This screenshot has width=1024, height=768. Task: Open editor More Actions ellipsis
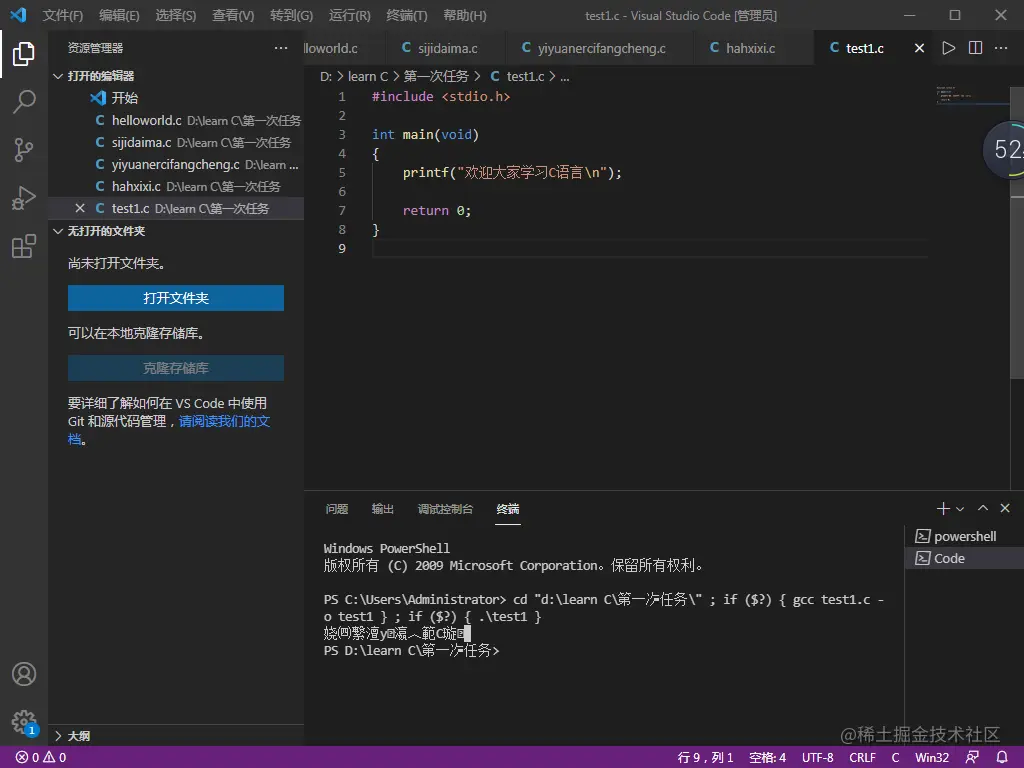tap(1000, 48)
